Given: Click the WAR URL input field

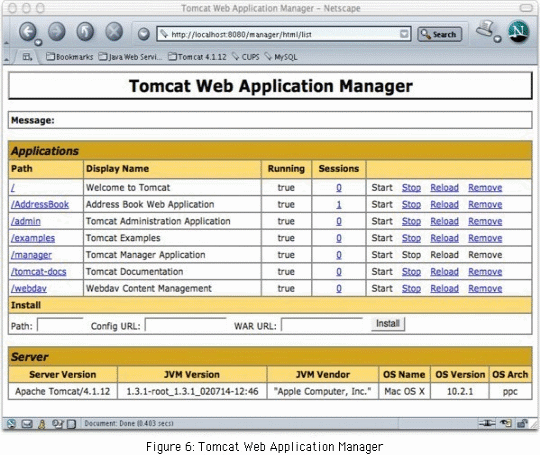Looking at the screenshot, I should 322,325.
